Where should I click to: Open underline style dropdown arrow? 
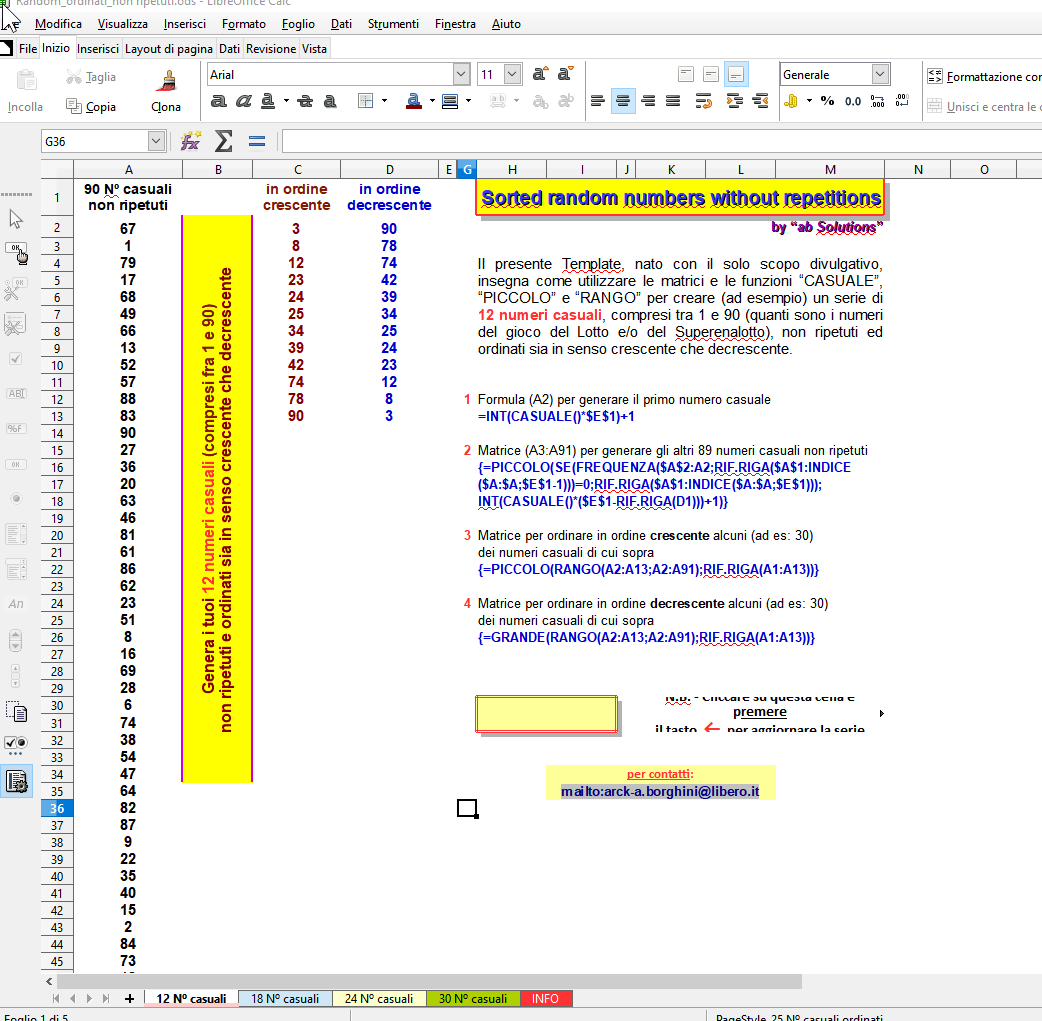tap(286, 101)
